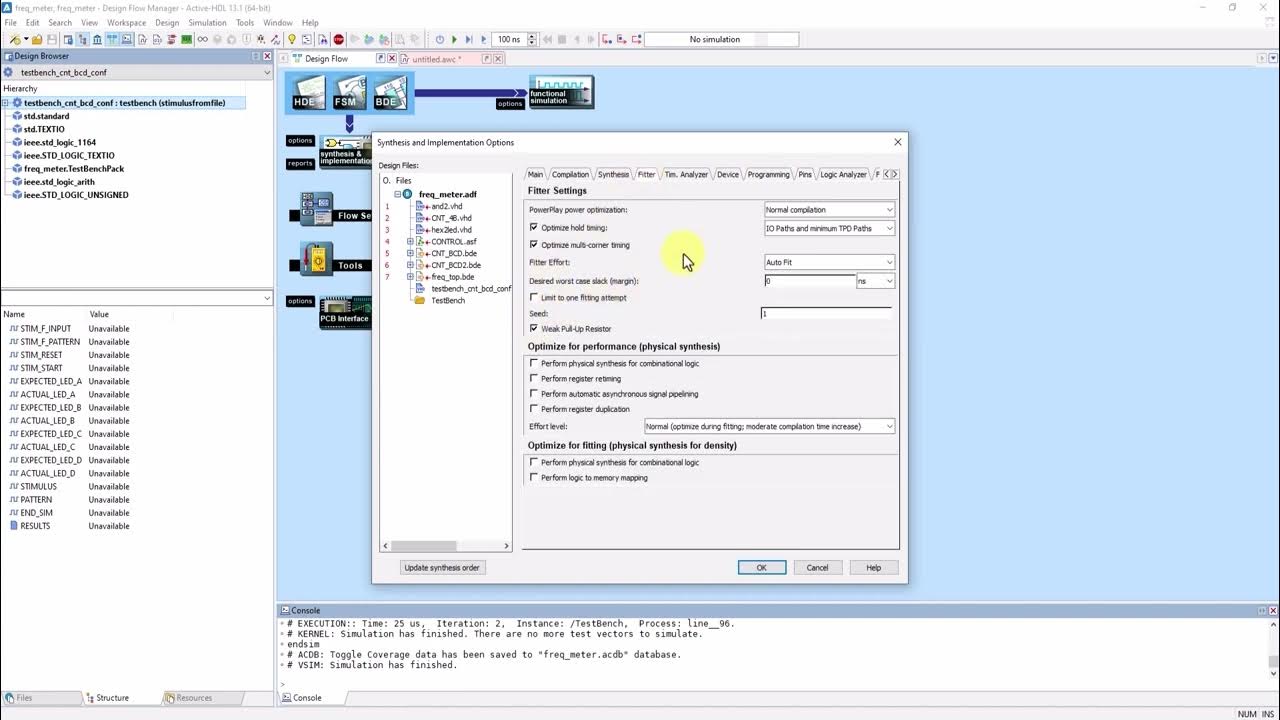Screen dimensions: 1280x720
Task: Expand the freq_top.bde tree node
Action: click(x=410, y=277)
